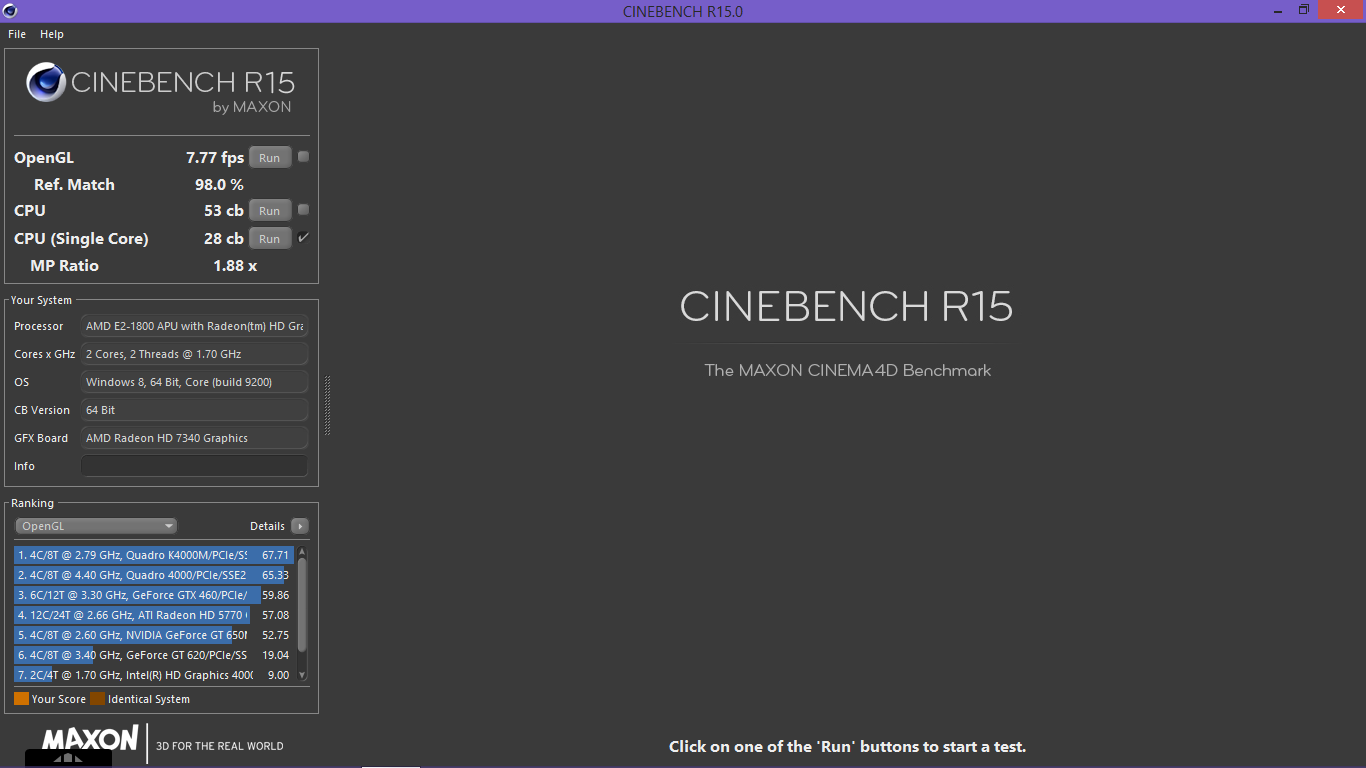This screenshot has height=768, width=1366.
Task: Click the panel splitter grip handle
Action: pos(327,406)
